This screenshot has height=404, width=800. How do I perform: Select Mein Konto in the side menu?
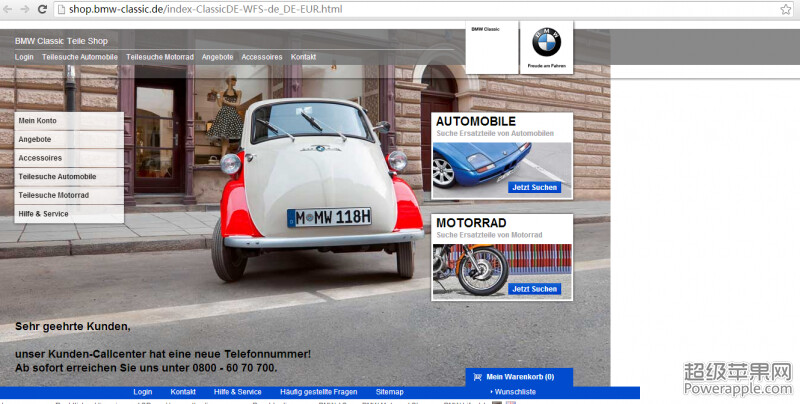tap(69, 121)
